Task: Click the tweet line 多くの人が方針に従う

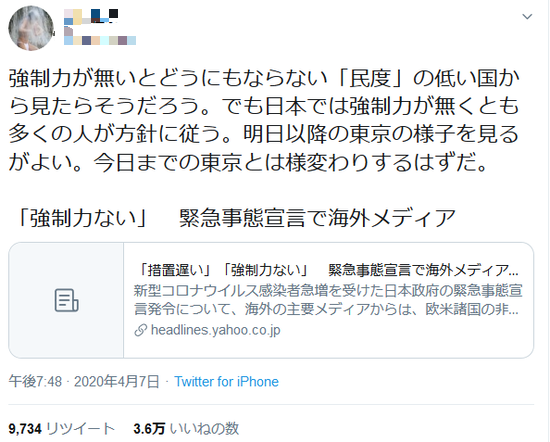Action: click(263, 134)
